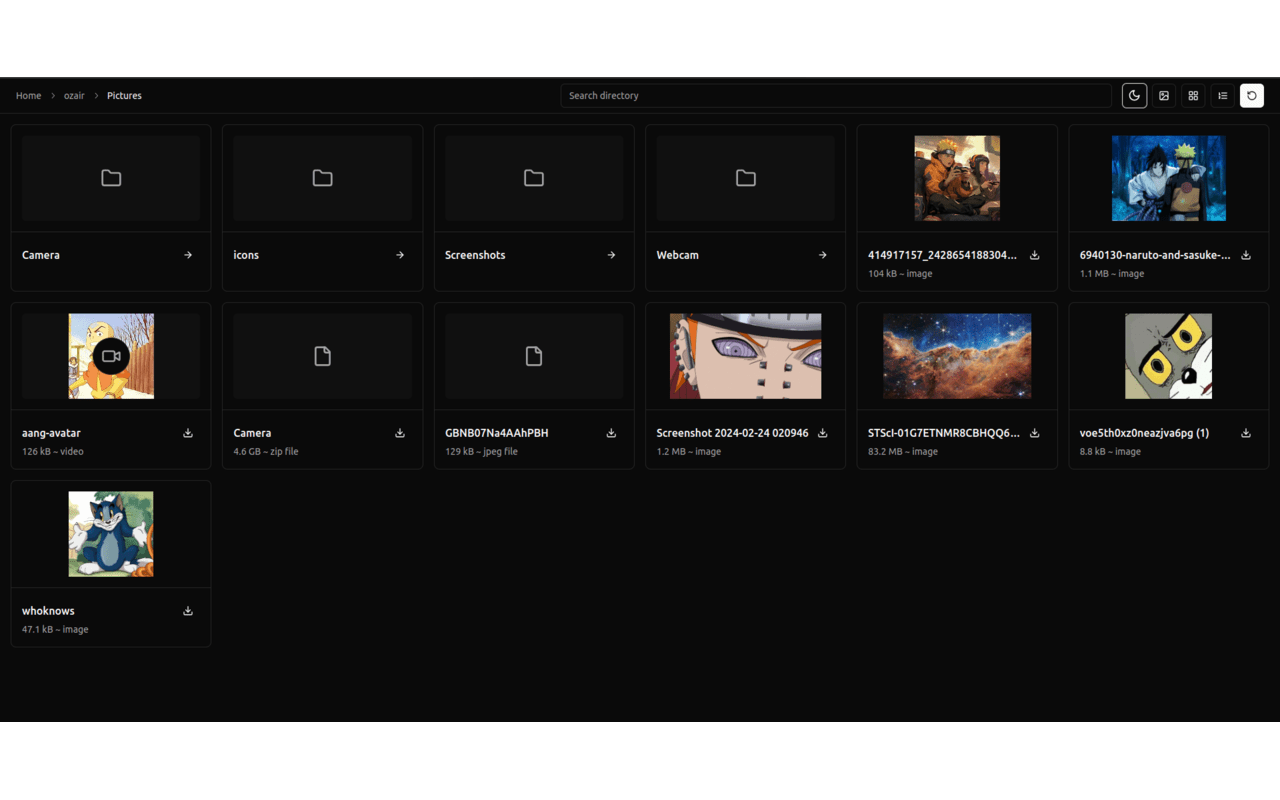Open the Screenshots folder via its arrow
Viewport: 1280px width, 800px height.
click(611, 255)
